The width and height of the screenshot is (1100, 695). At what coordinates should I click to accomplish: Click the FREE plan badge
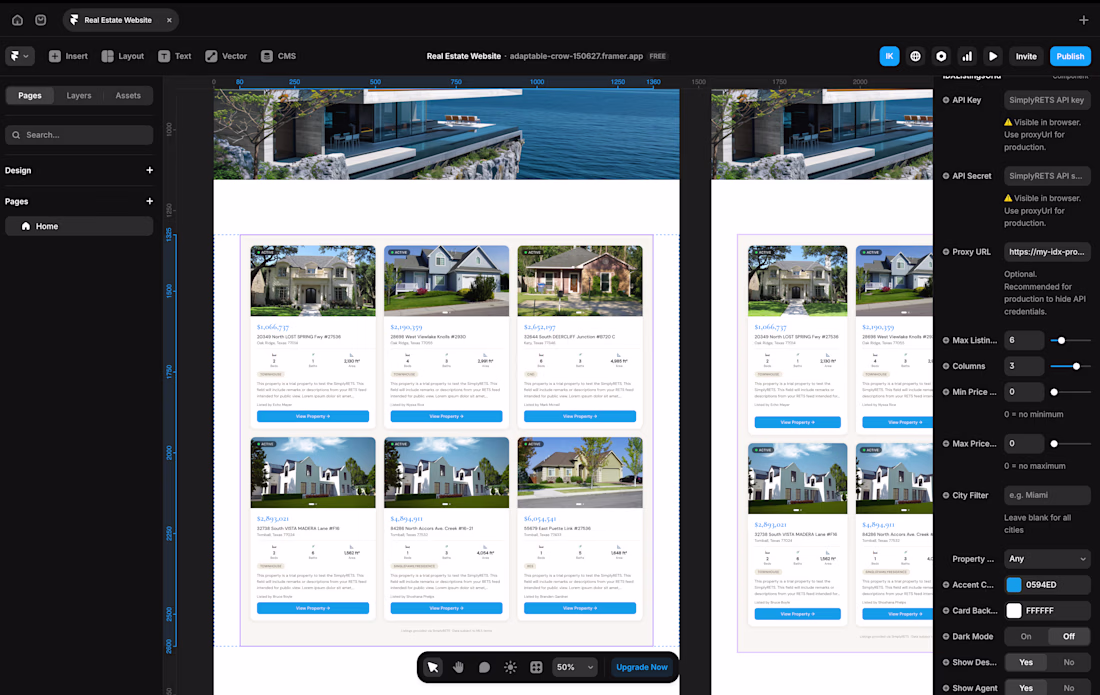[x=657, y=56]
